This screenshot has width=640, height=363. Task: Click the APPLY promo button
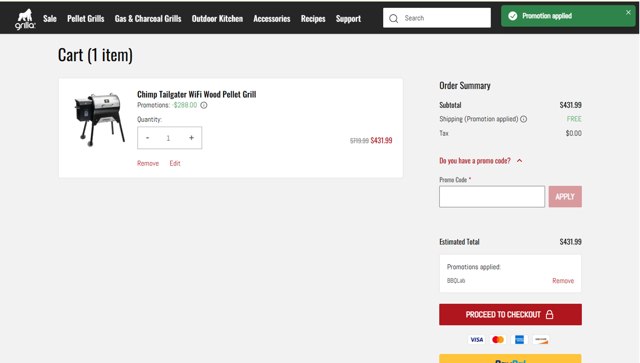[x=565, y=197]
